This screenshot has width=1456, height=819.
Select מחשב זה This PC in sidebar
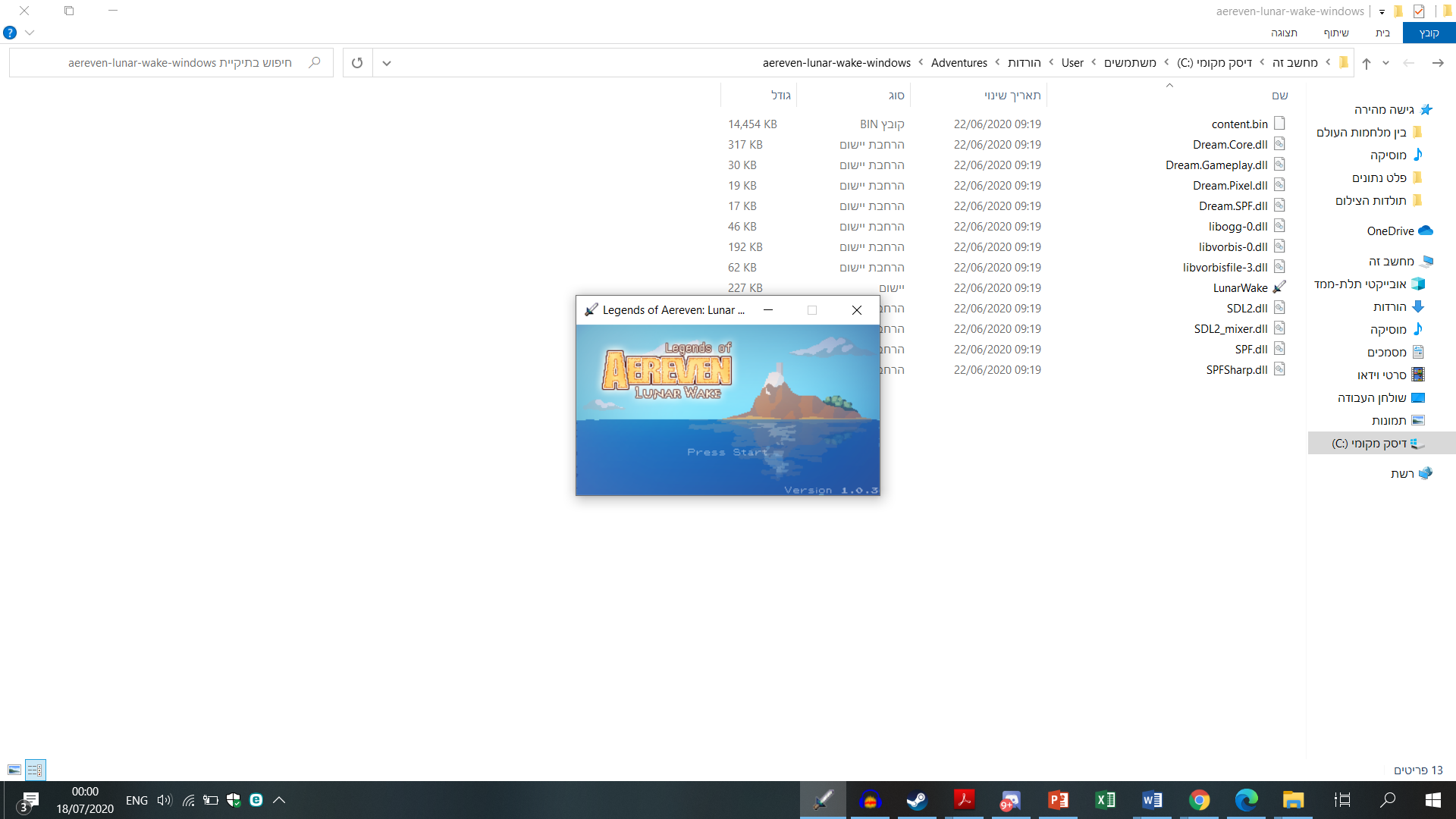pos(1400,261)
